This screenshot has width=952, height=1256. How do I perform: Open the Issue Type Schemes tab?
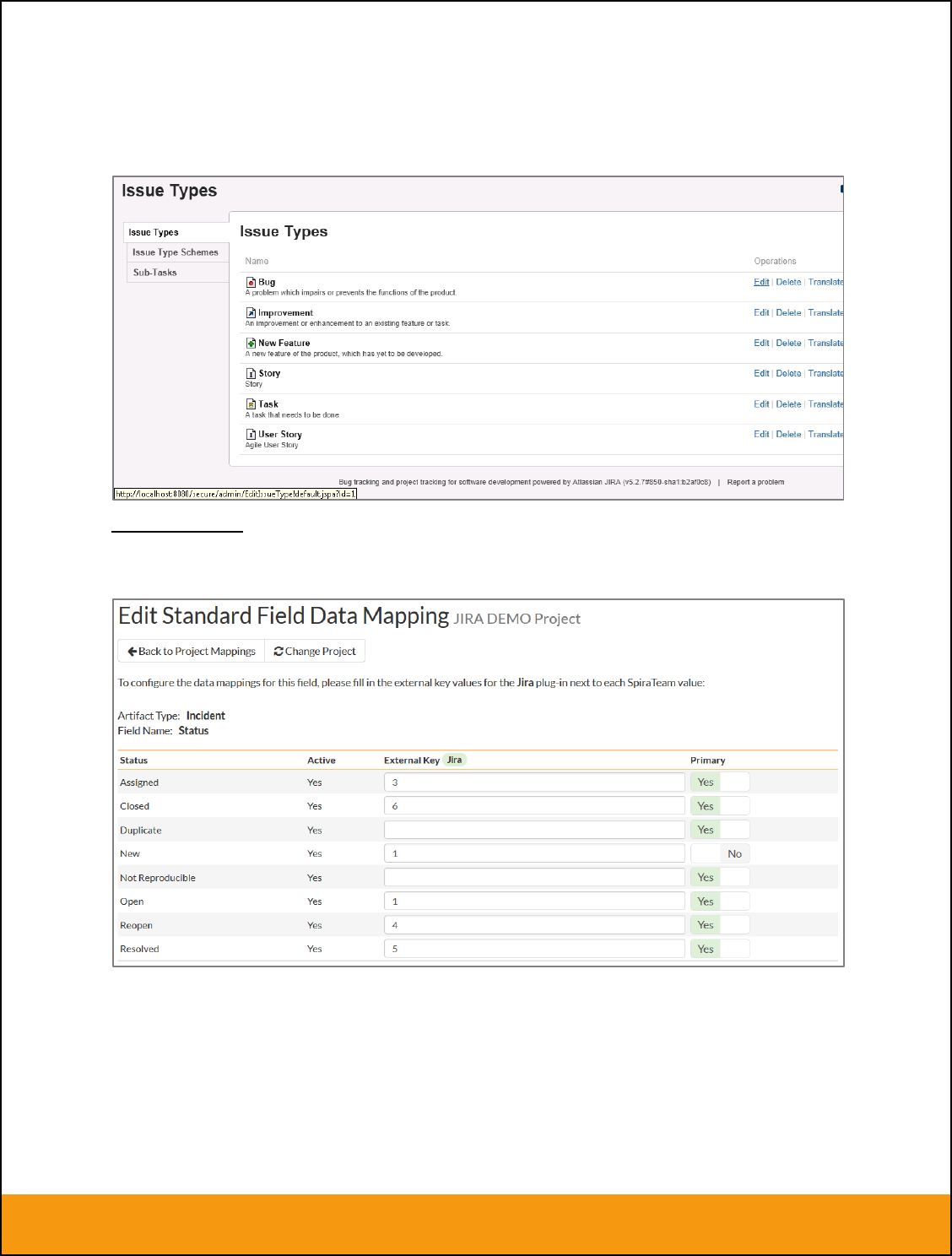click(x=176, y=252)
